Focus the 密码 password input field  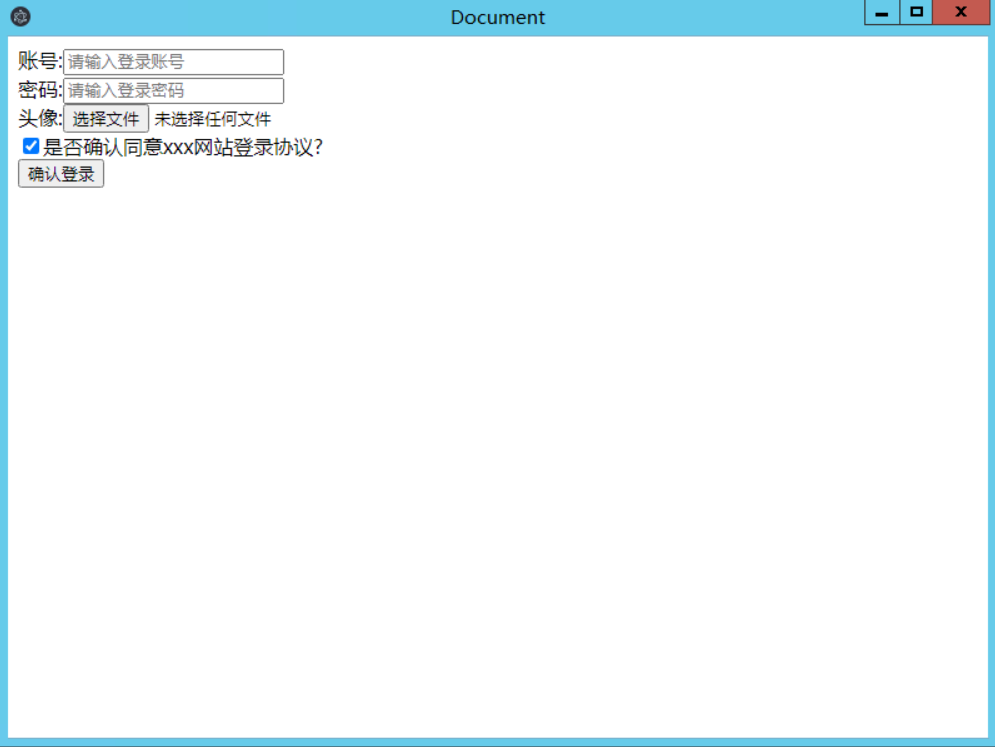pyautogui.click(x=173, y=90)
